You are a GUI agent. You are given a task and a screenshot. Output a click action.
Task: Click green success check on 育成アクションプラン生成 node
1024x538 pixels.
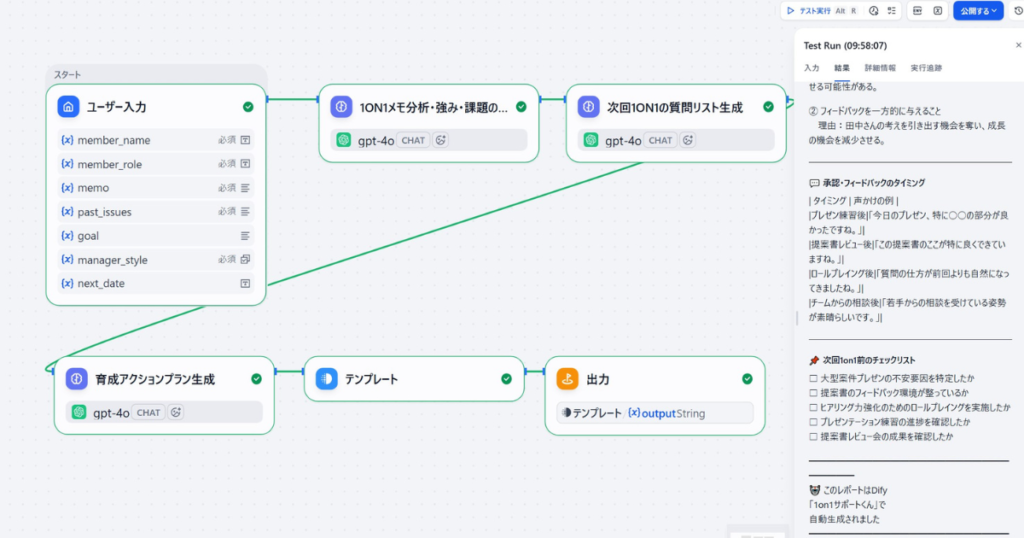(257, 379)
